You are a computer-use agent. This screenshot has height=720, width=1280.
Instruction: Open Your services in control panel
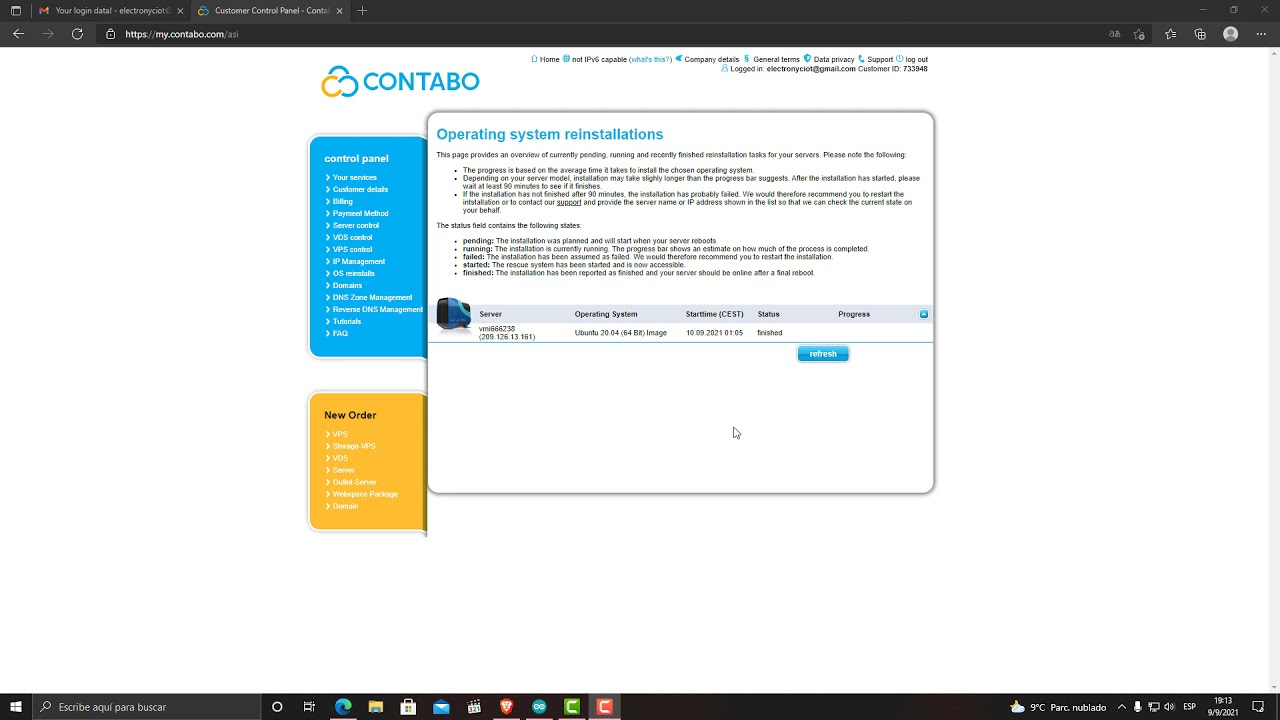point(355,177)
